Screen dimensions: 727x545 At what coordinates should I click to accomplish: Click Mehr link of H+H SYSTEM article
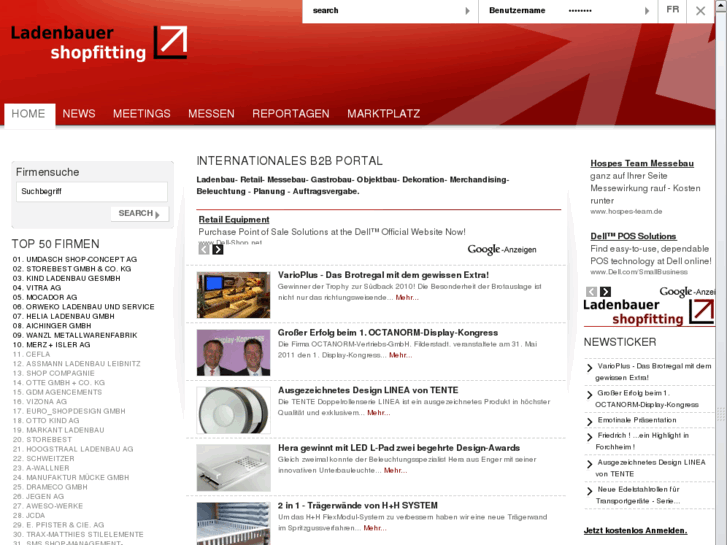pyautogui.click(x=375, y=528)
